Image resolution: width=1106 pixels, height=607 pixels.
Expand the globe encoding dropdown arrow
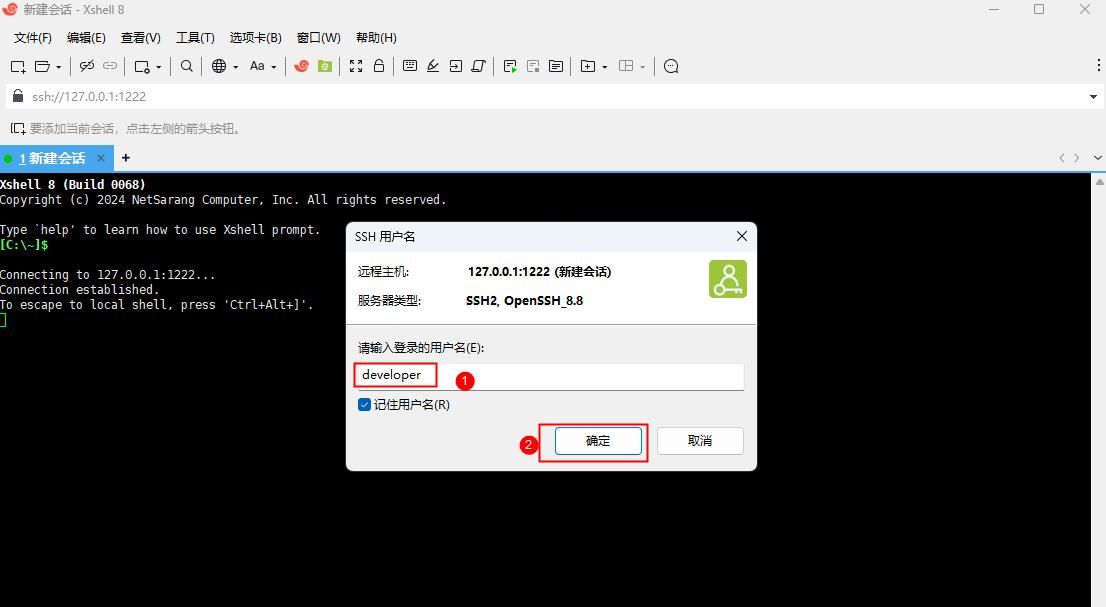coord(236,67)
